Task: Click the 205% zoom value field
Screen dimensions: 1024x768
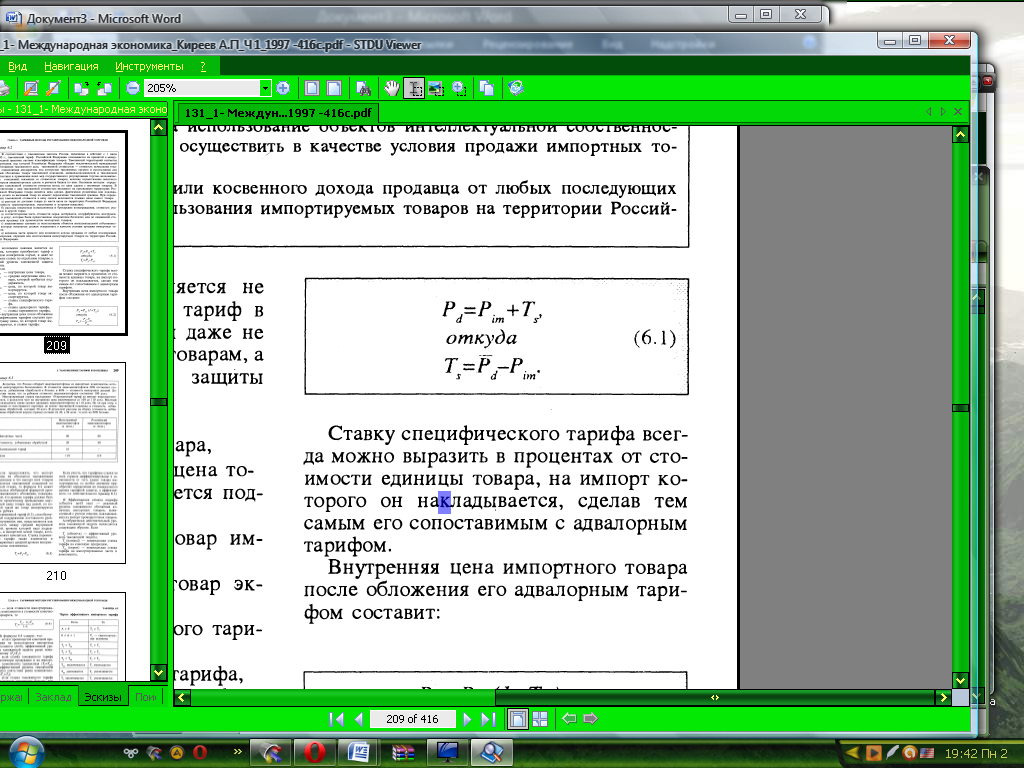Action: [202, 88]
